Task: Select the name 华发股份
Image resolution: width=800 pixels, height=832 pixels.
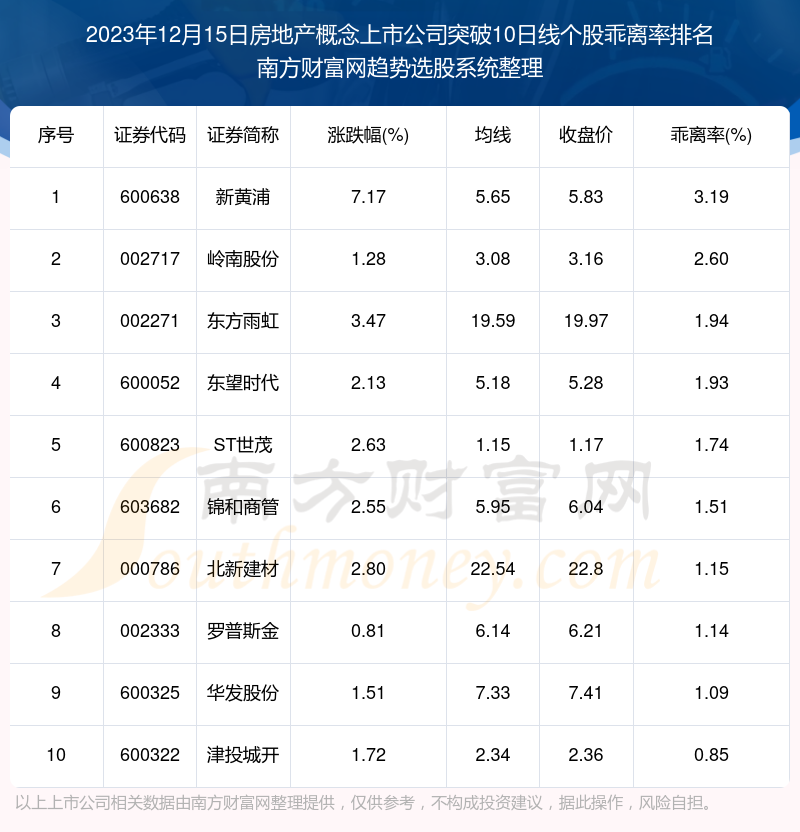Action: [243, 692]
